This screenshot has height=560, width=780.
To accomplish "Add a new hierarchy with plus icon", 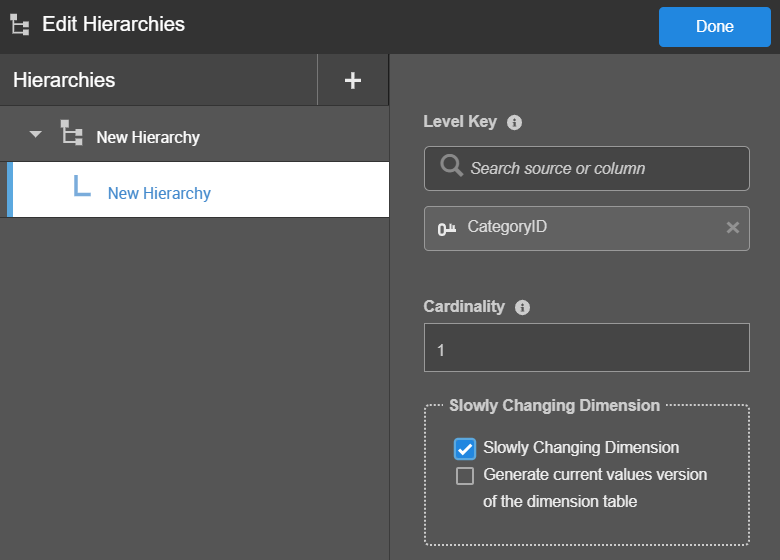I will click(352, 81).
